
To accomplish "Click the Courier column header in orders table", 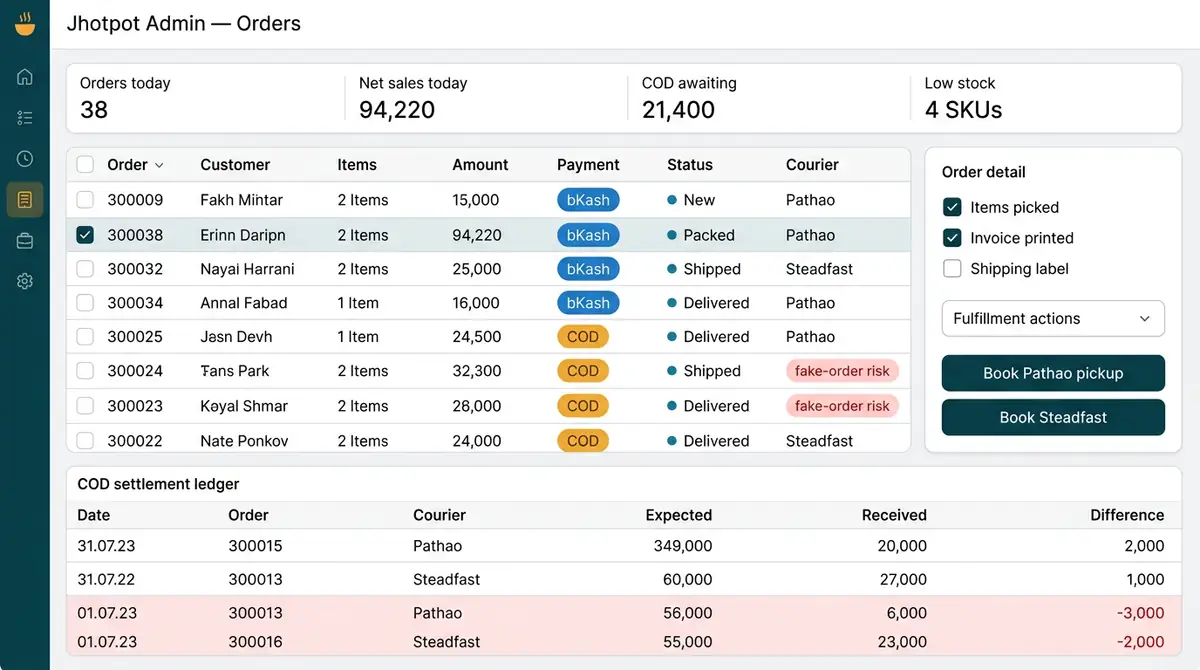I will tap(812, 165).
